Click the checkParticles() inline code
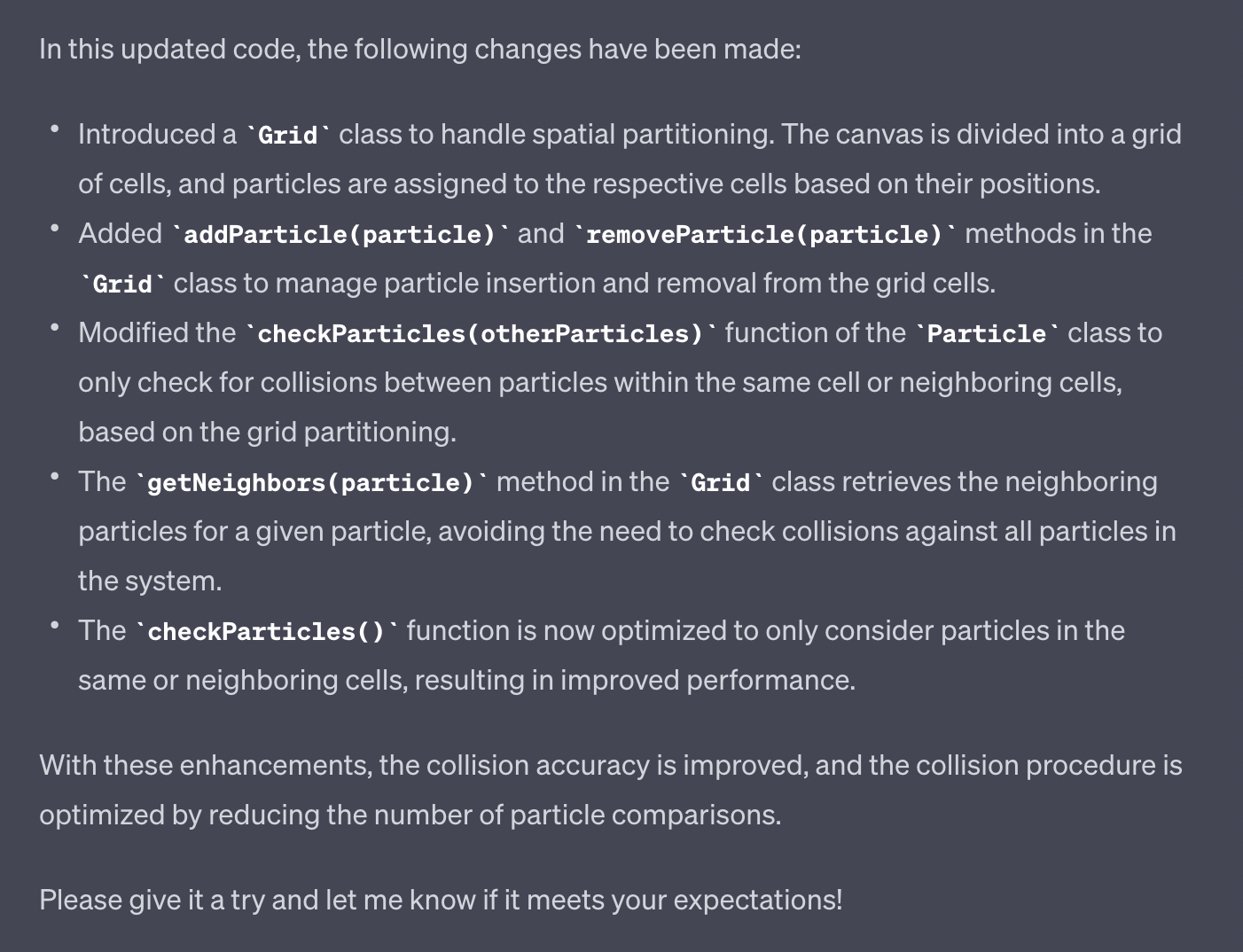This screenshot has width=1243, height=952. [x=266, y=632]
